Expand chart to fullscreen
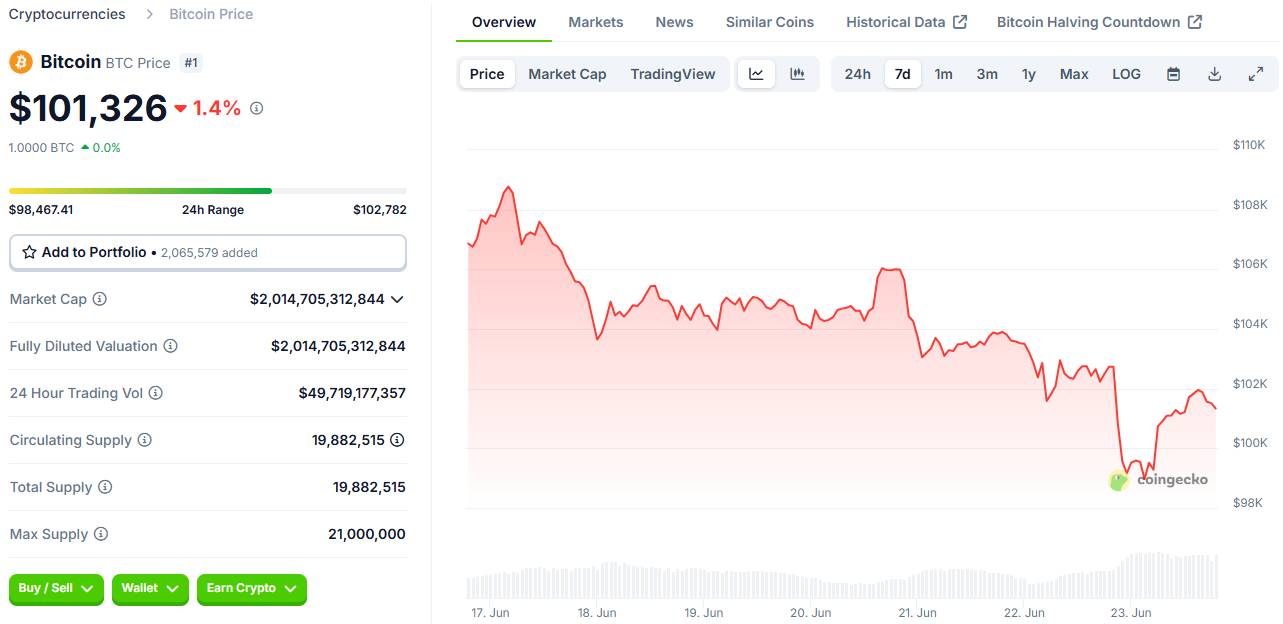This screenshot has height=624, width=1283. [x=1256, y=74]
